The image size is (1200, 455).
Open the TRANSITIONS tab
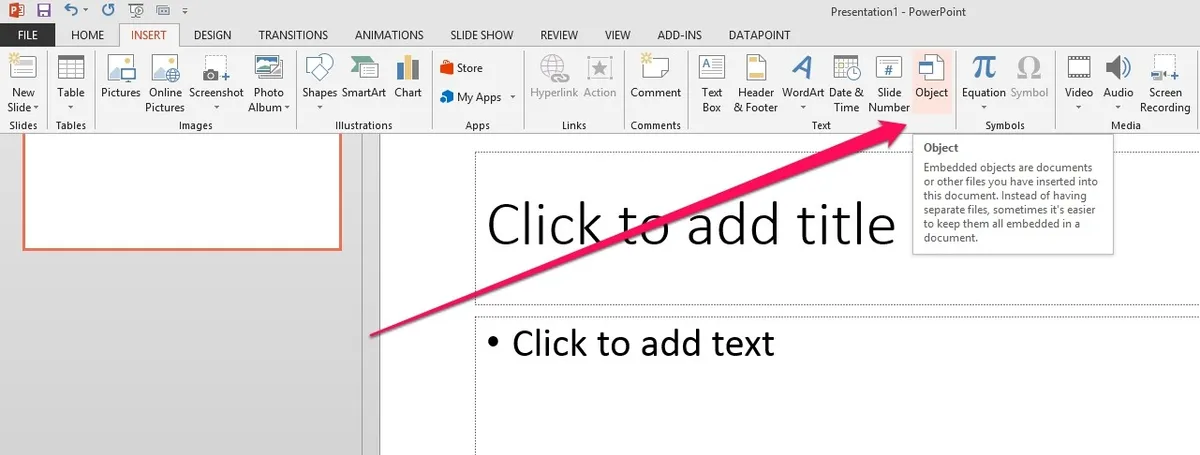293,35
